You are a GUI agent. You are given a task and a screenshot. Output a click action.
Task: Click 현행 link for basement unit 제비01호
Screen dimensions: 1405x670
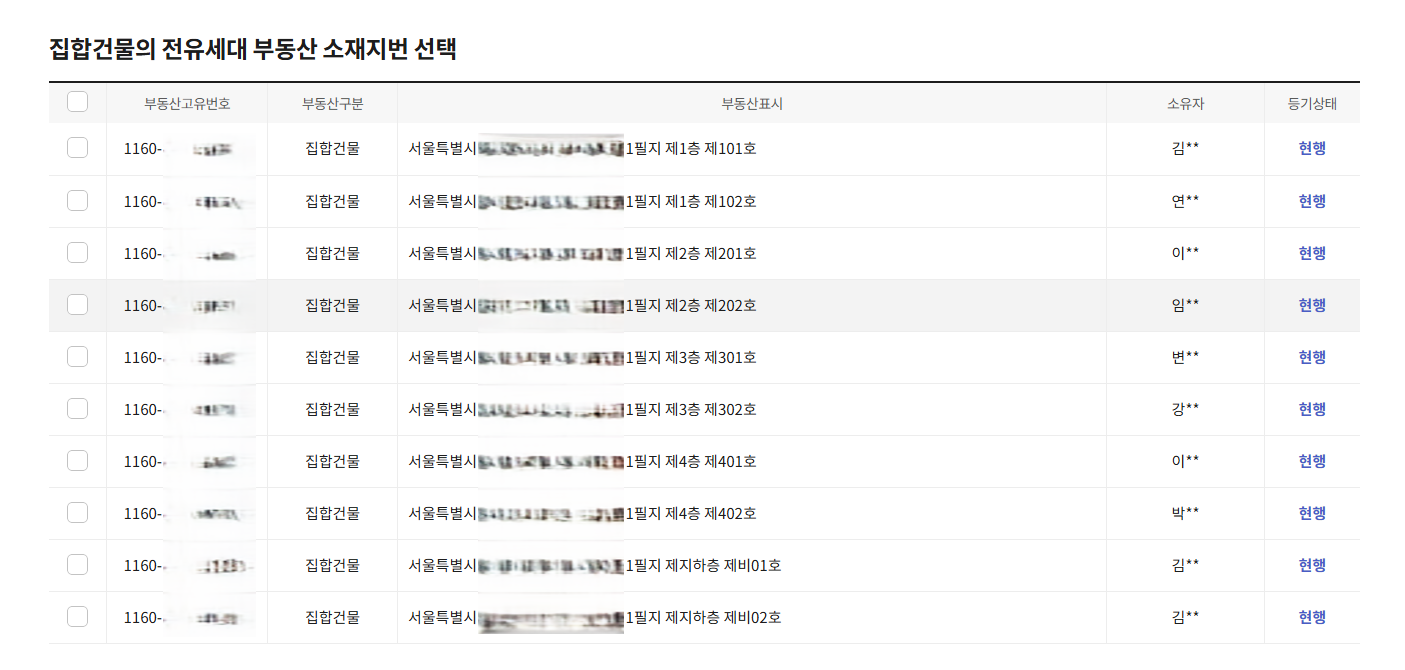tap(1311, 565)
